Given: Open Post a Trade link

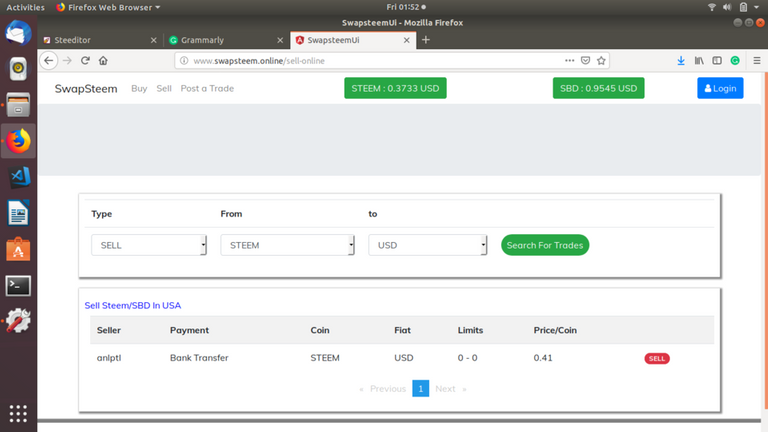Looking at the screenshot, I should coord(207,88).
